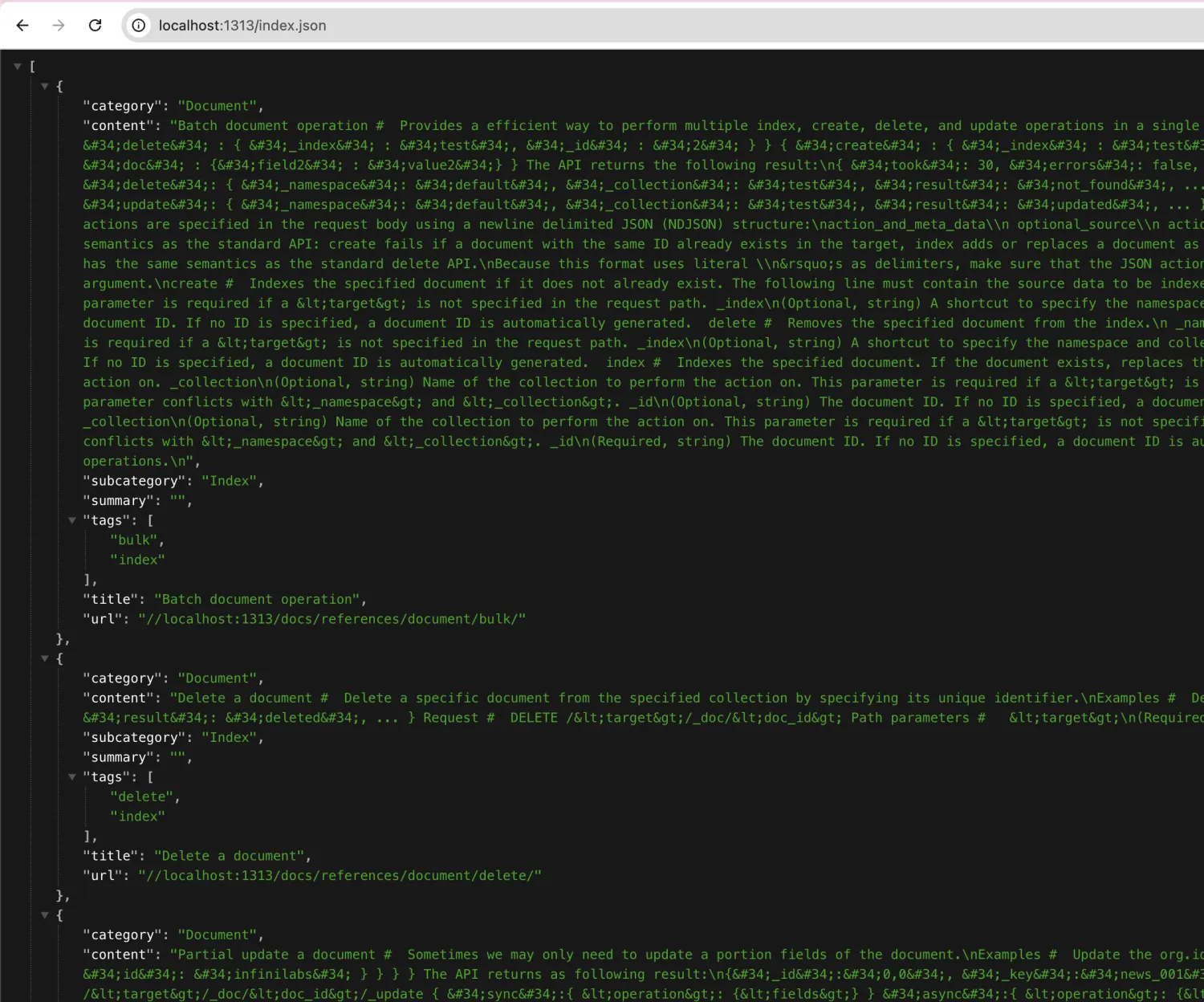Select the second object's "url" key

[x=102, y=876]
